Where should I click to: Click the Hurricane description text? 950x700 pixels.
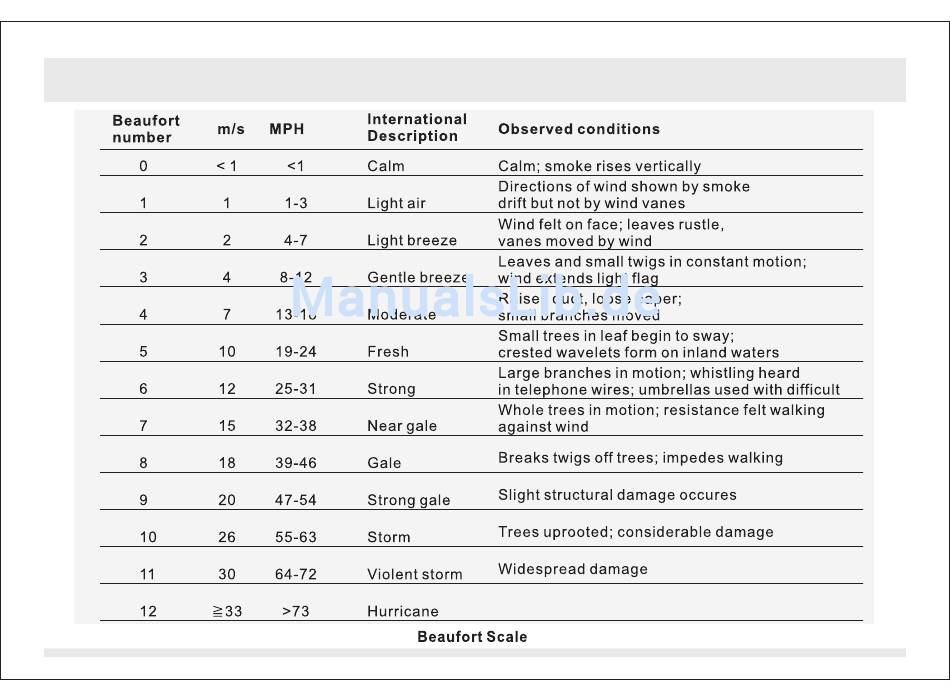tap(403, 611)
